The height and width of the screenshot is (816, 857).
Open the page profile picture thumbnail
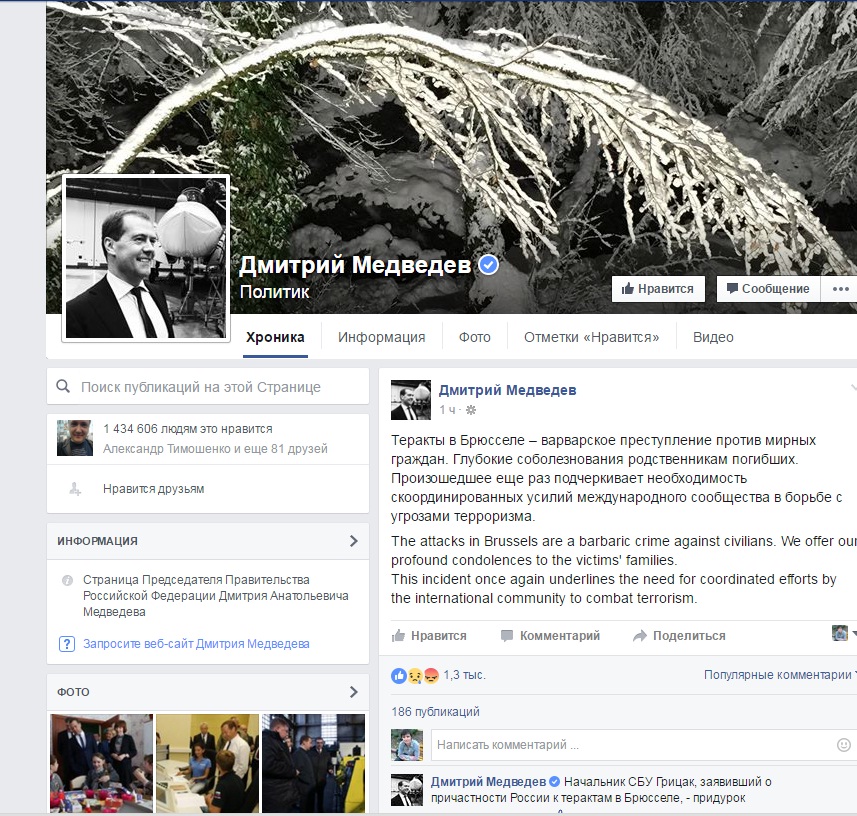pos(146,258)
